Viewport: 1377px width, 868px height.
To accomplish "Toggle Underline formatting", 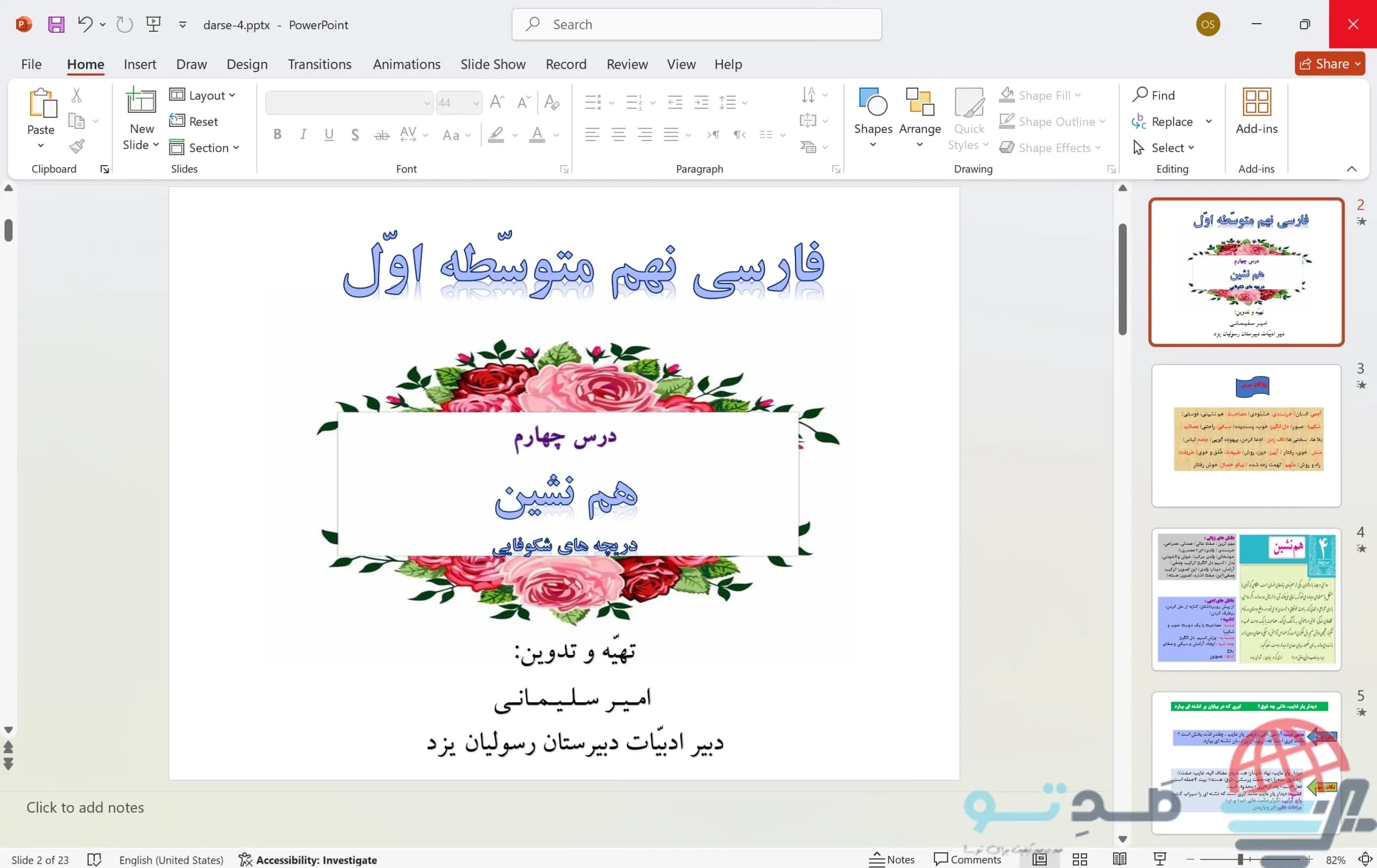I will (x=329, y=134).
